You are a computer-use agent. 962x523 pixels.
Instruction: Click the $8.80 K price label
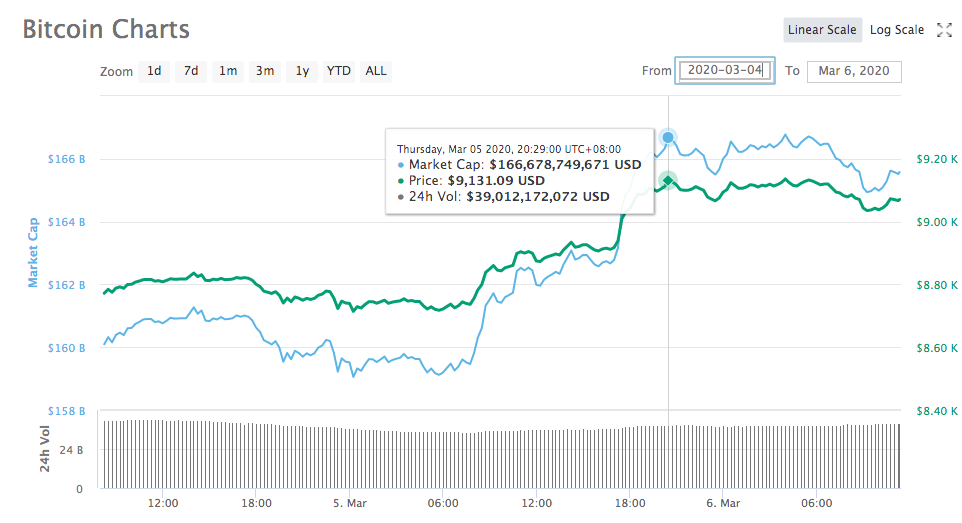coord(937,285)
